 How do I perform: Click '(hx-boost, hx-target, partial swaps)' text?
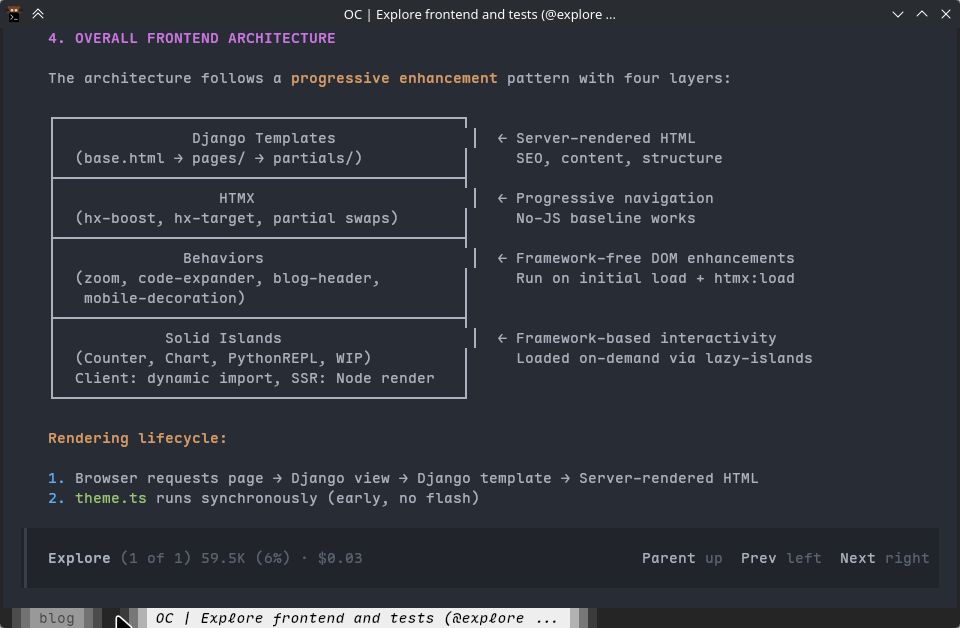click(x=236, y=218)
